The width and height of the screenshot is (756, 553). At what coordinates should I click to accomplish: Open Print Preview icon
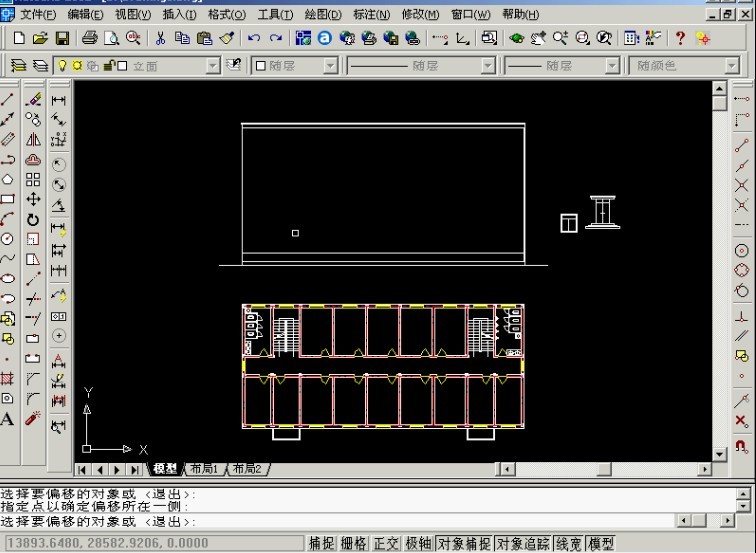click(x=111, y=38)
